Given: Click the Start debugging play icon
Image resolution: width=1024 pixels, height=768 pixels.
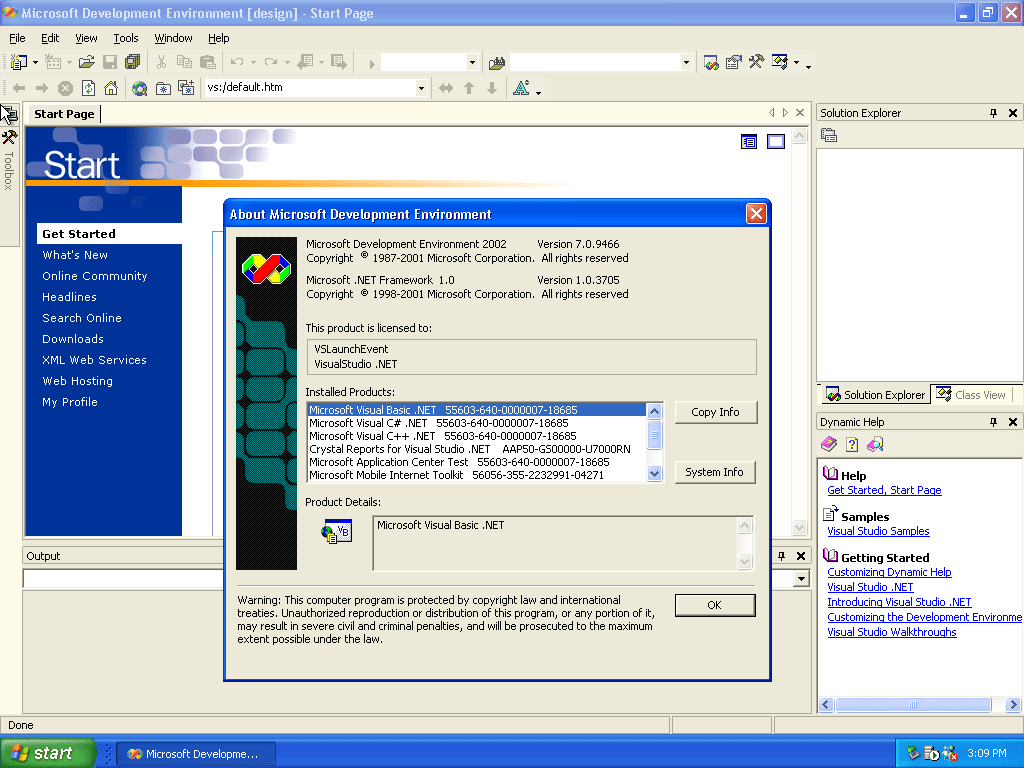Looking at the screenshot, I should [x=372, y=63].
